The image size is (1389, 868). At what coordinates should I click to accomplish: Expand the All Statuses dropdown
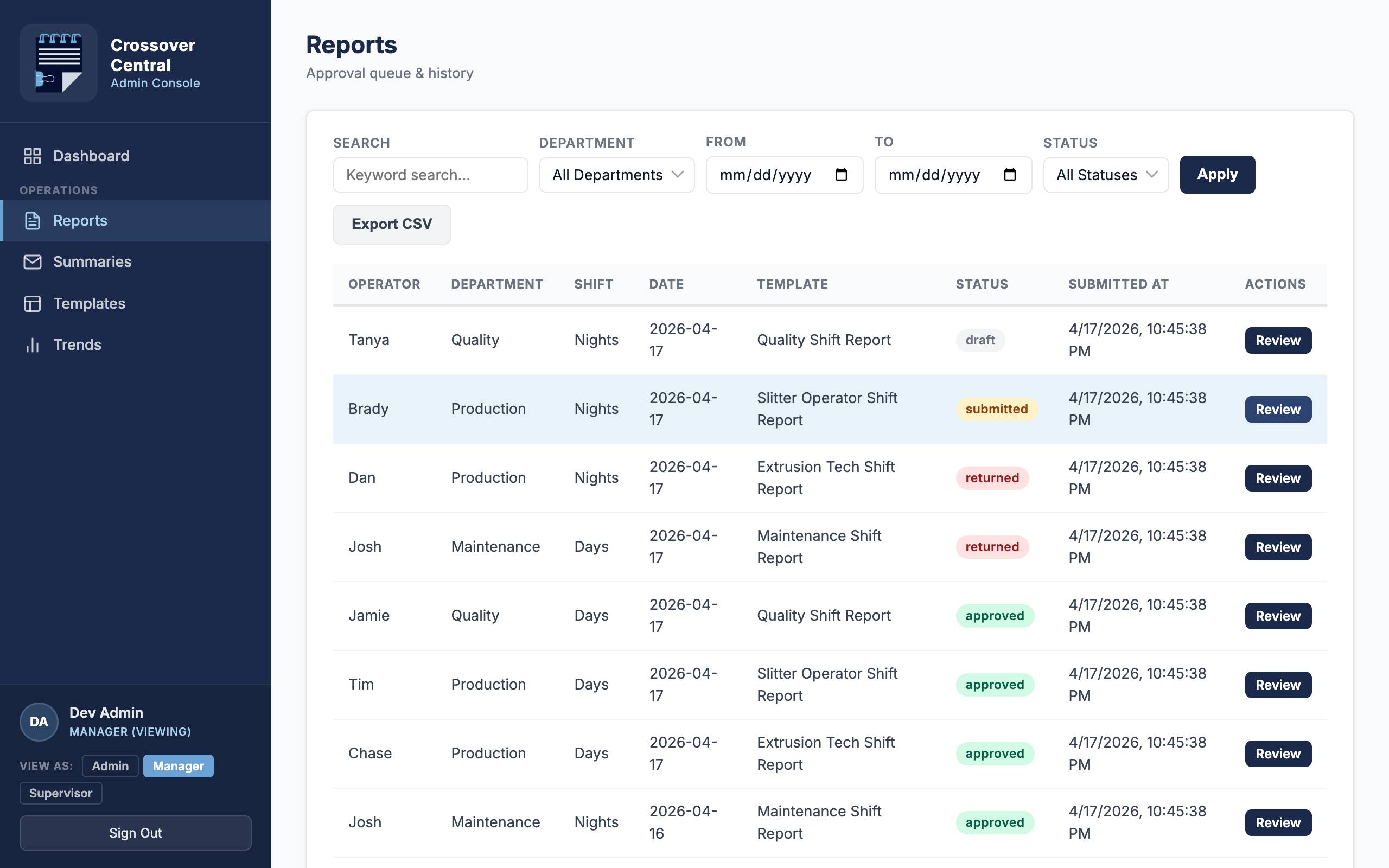[1106, 175]
